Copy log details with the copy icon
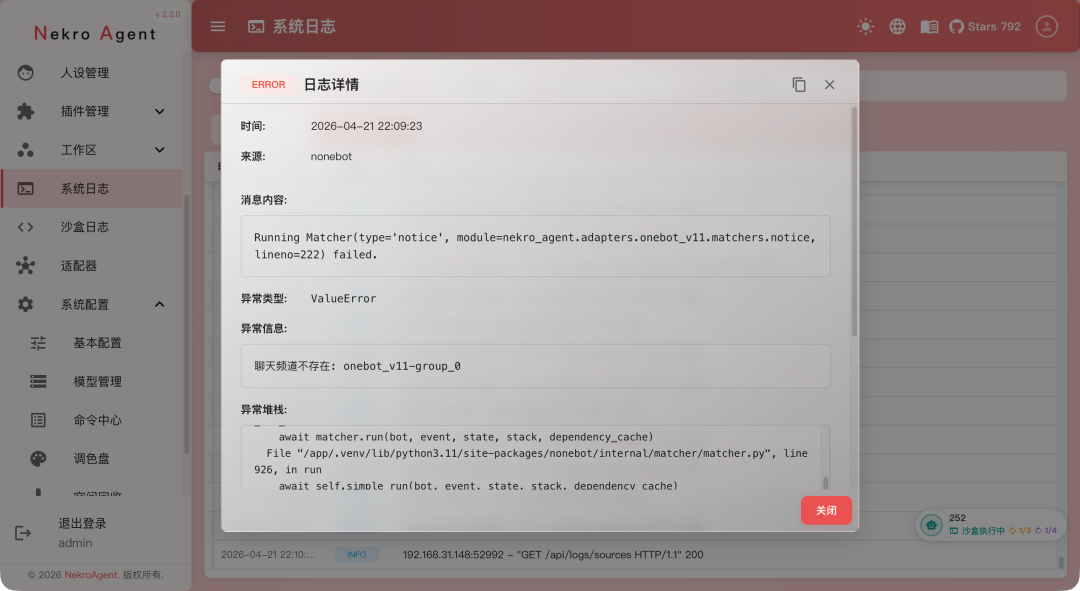 799,85
